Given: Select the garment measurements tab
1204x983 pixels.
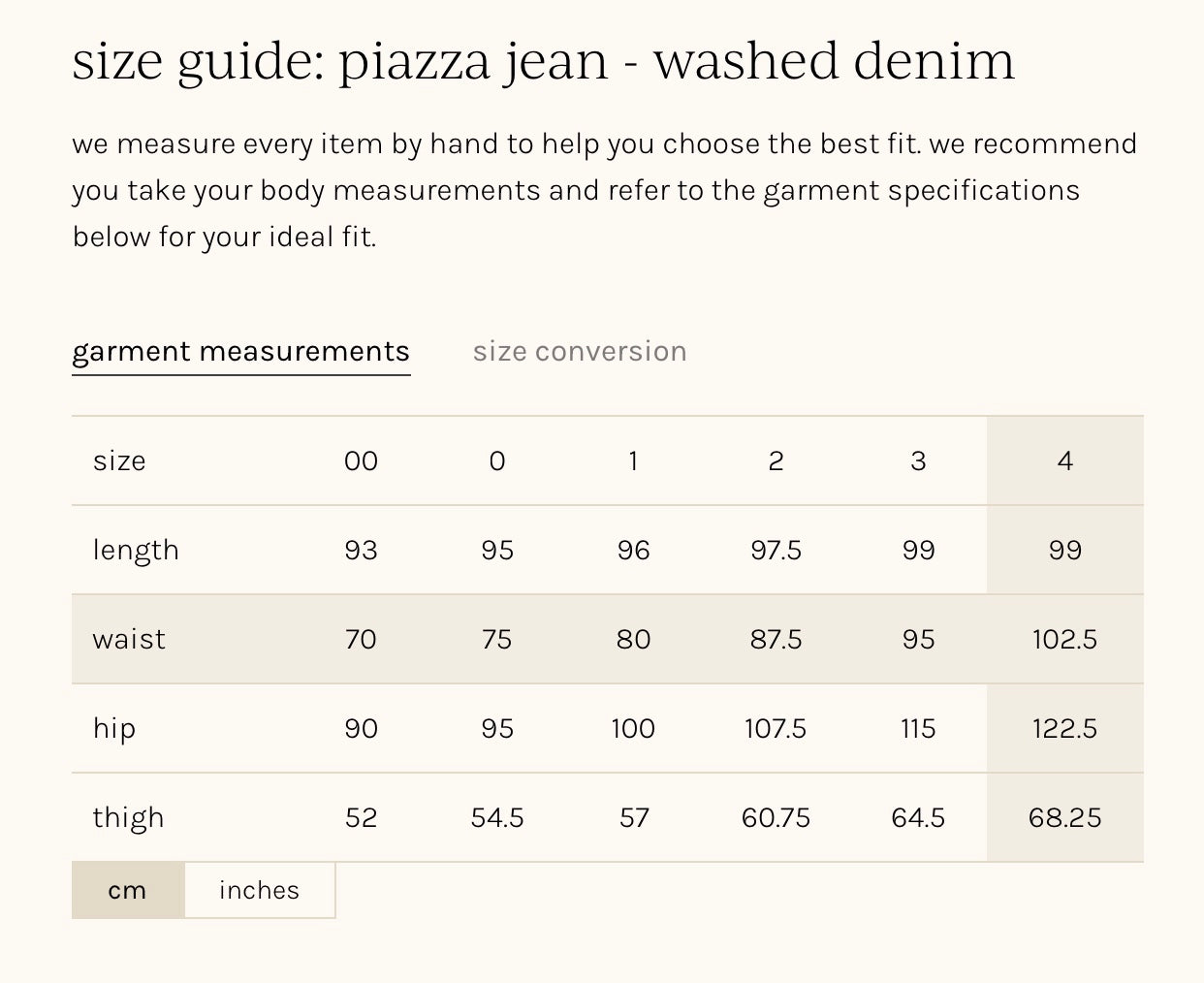Looking at the screenshot, I should pos(240,351).
